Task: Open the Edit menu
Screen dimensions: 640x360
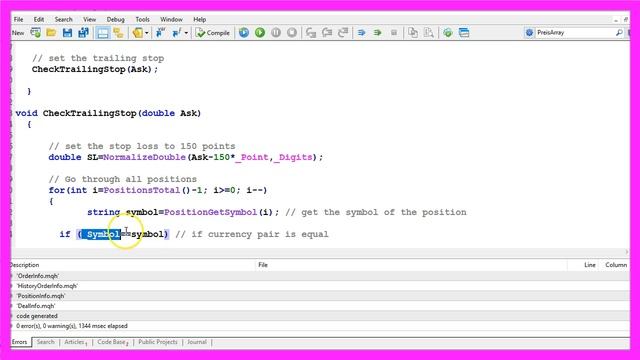Action: (39, 19)
